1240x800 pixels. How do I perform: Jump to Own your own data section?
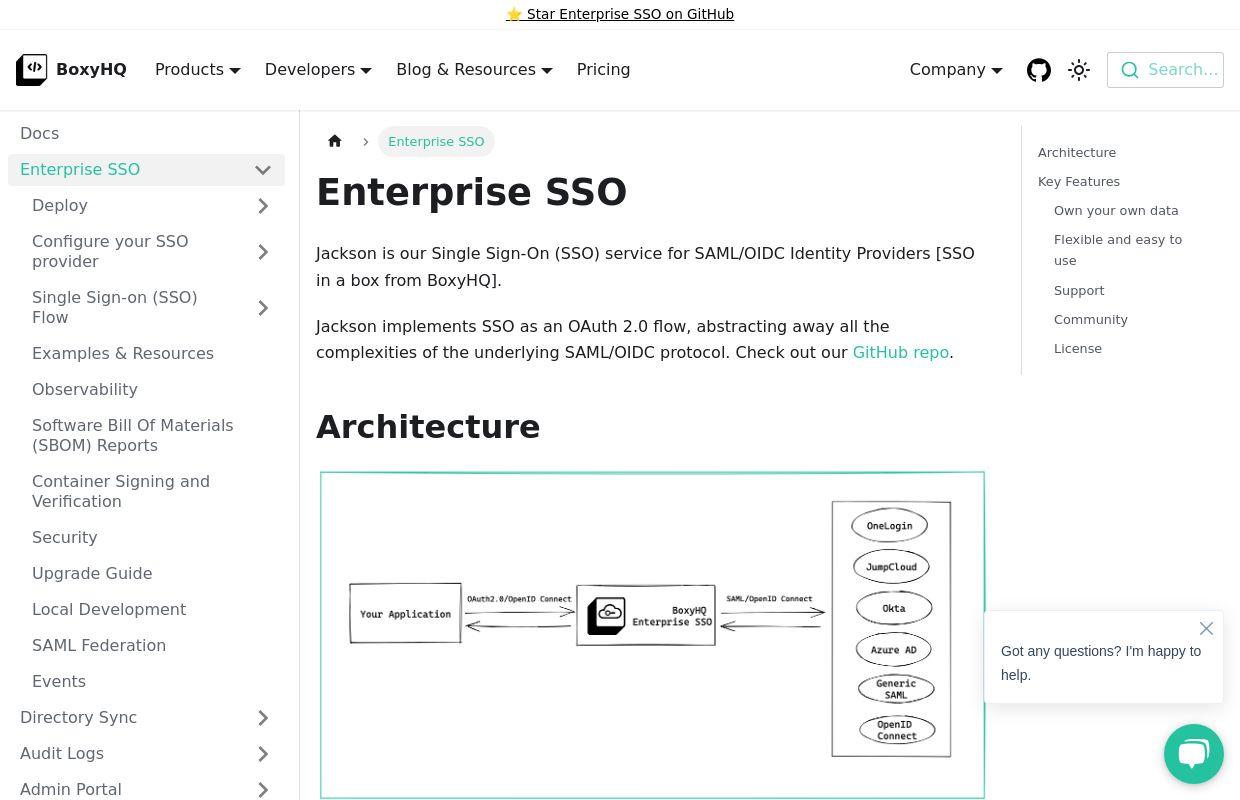1116,211
